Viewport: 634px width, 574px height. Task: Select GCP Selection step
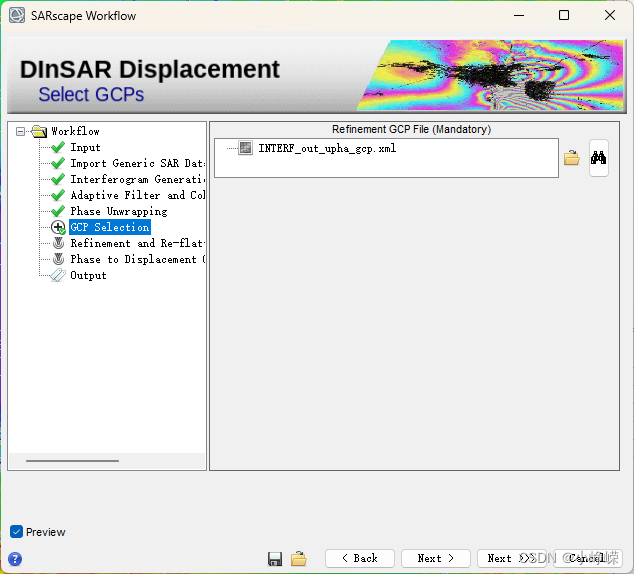[x=110, y=227]
